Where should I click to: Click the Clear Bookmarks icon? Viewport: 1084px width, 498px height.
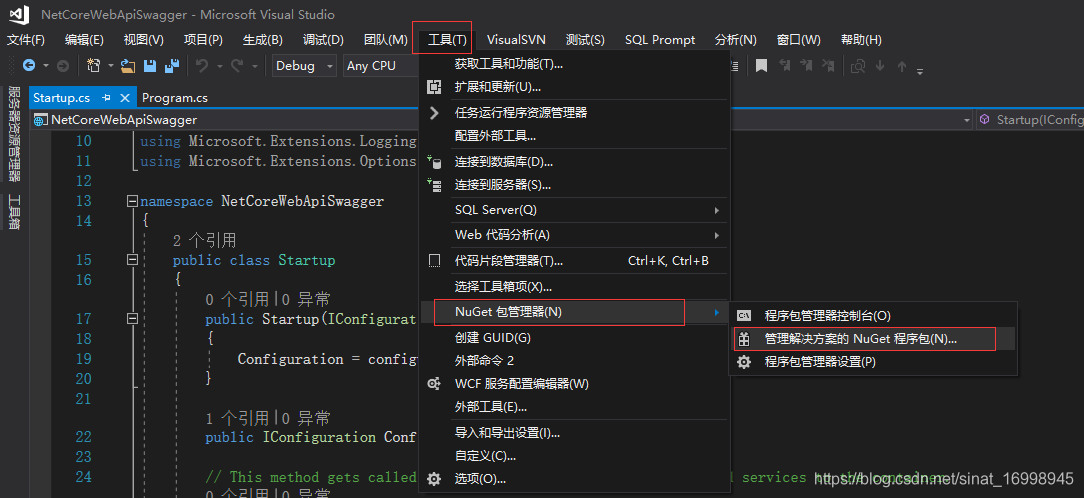click(x=828, y=66)
